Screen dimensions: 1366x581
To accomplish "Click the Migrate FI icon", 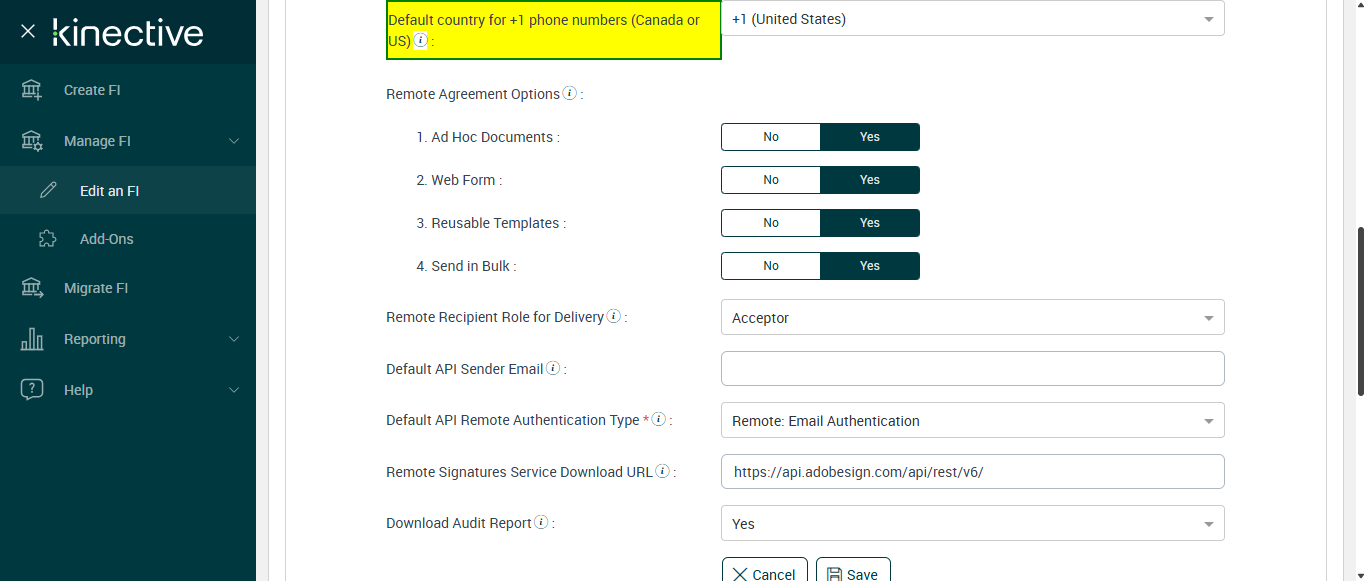I will (x=32, y=288).
